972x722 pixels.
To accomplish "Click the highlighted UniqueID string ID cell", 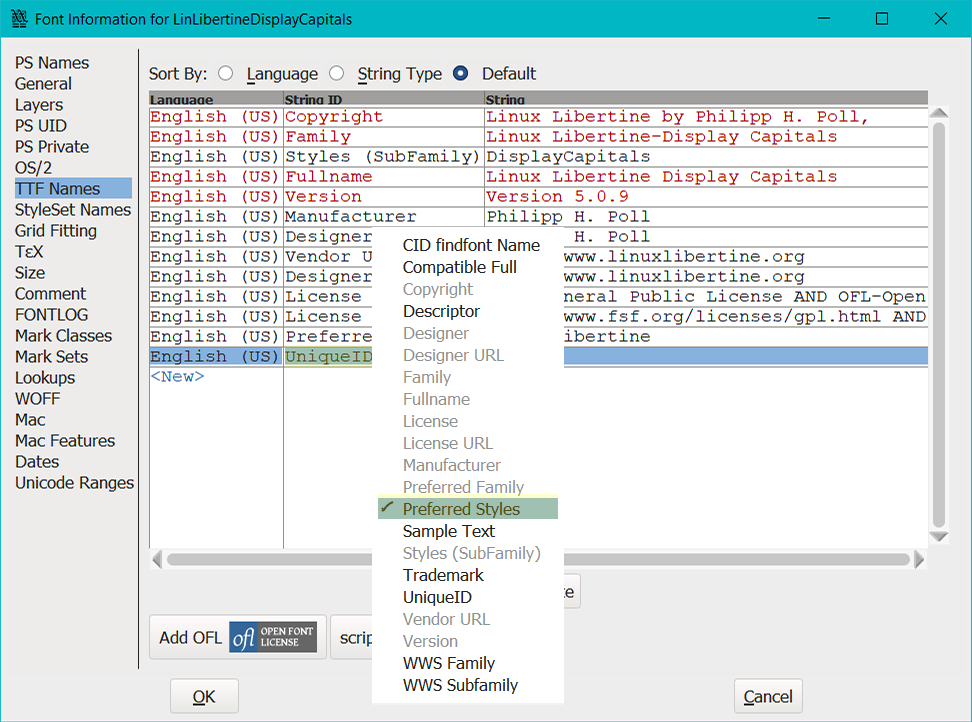I will [328, 356].
